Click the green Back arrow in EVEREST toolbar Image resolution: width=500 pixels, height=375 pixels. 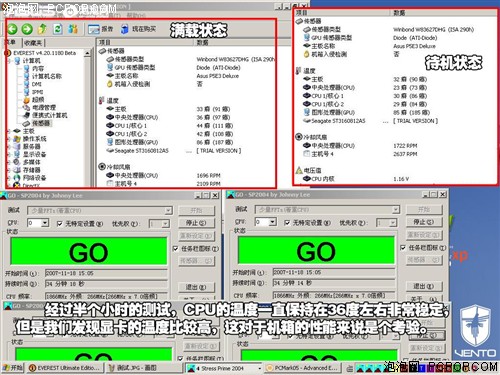(13, 29)
